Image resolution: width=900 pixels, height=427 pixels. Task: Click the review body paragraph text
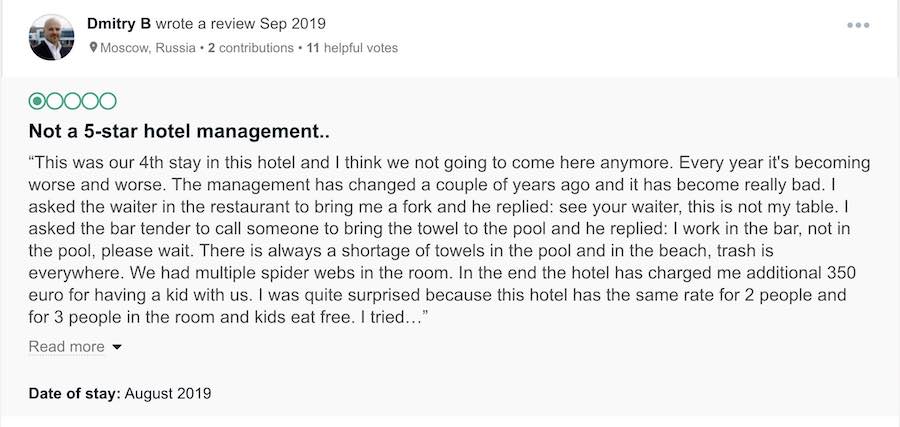tap(449, 240)
